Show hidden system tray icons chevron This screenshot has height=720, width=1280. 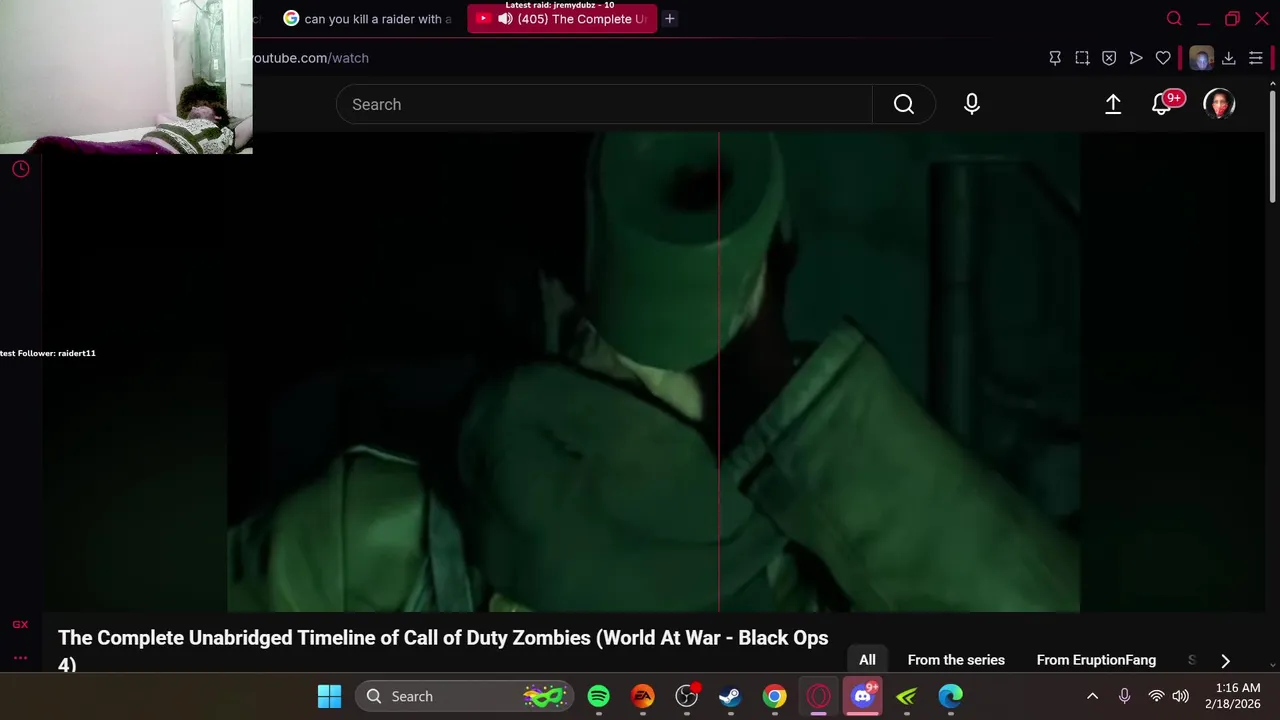pyautogui.click(x=1093, y=696)
